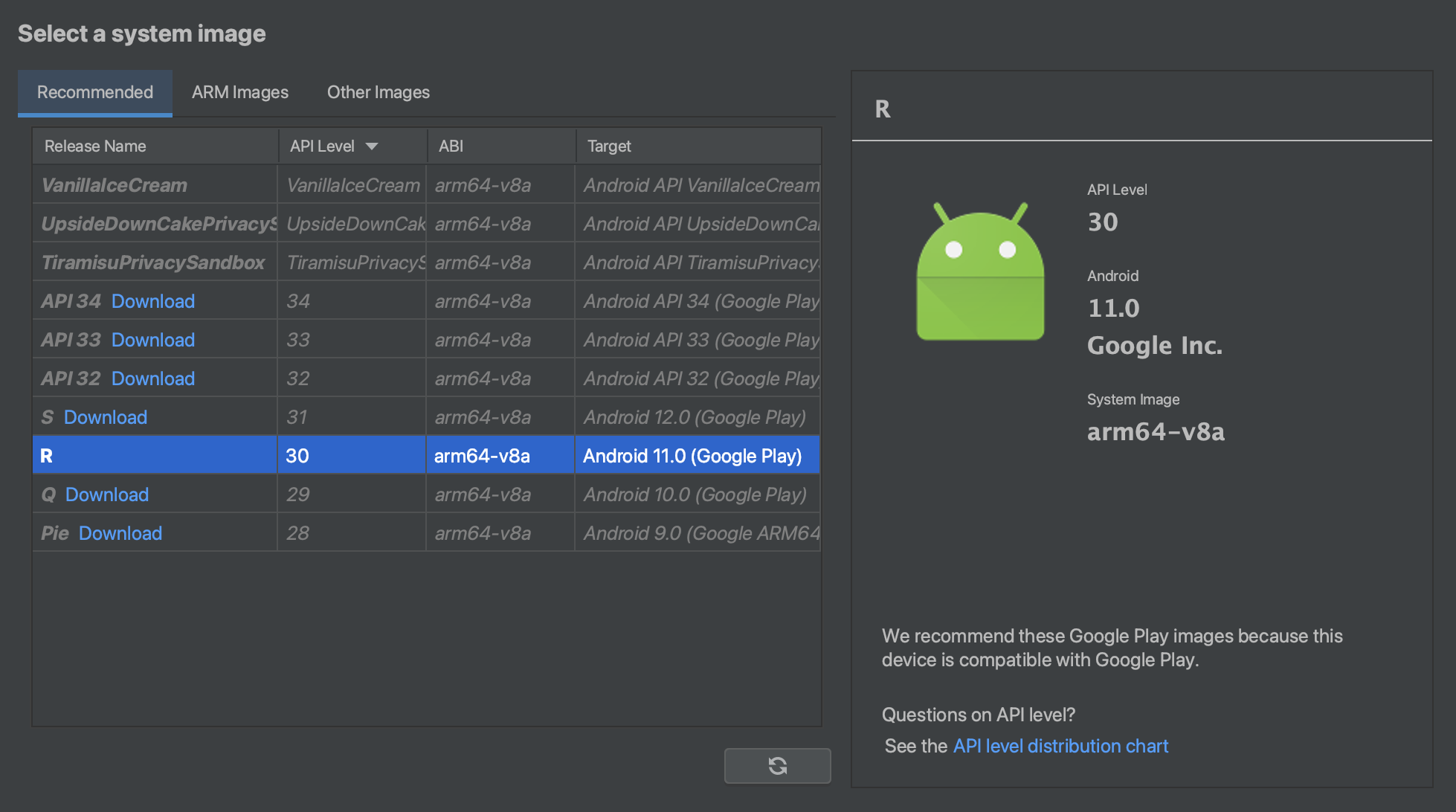The image size is (1456, 812).
Task: Open the API level distribution chart link
Action: [1060, 746]
